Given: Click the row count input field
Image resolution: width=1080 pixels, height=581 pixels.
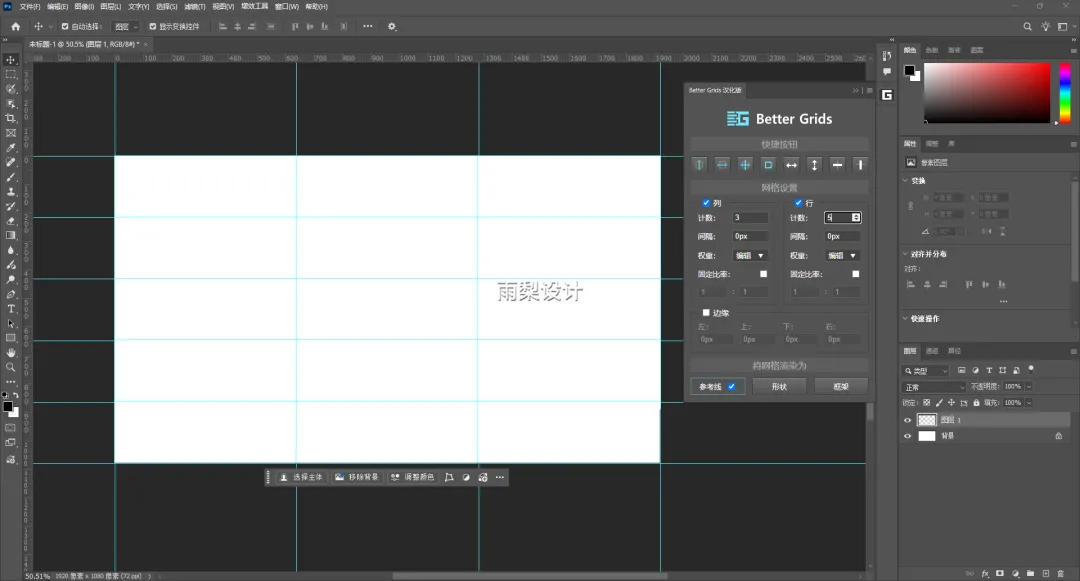Looking at the screenshot, I should pyautogui.click(x=842, y=218).
